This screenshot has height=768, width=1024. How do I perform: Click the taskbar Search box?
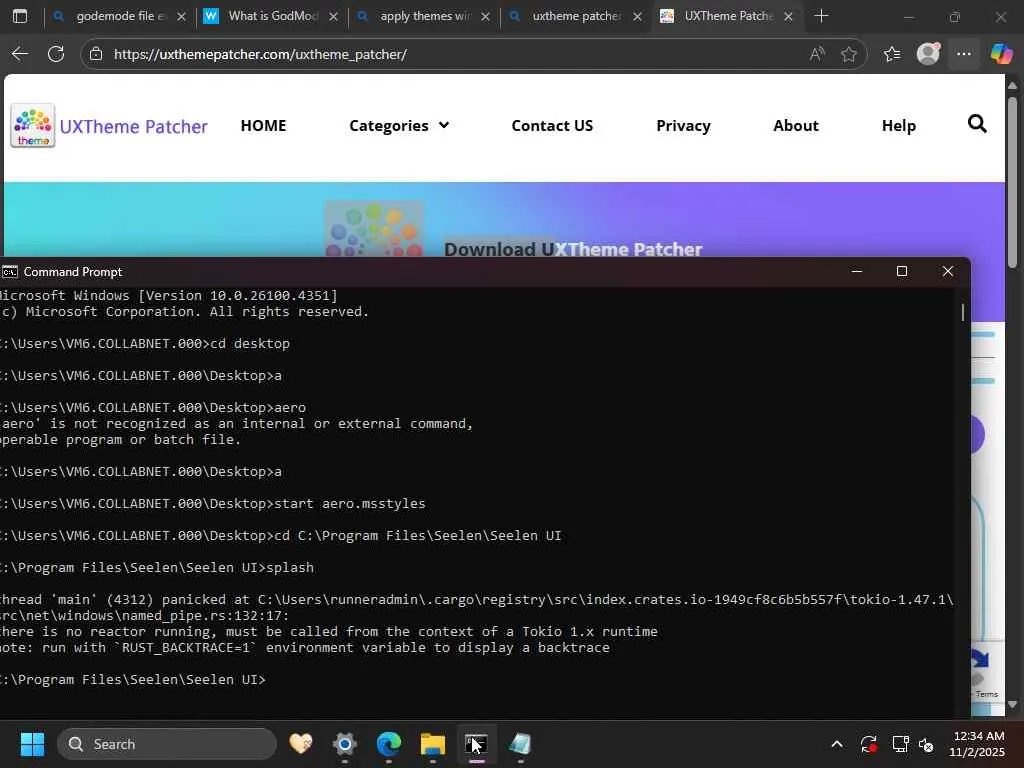point(167,744)
